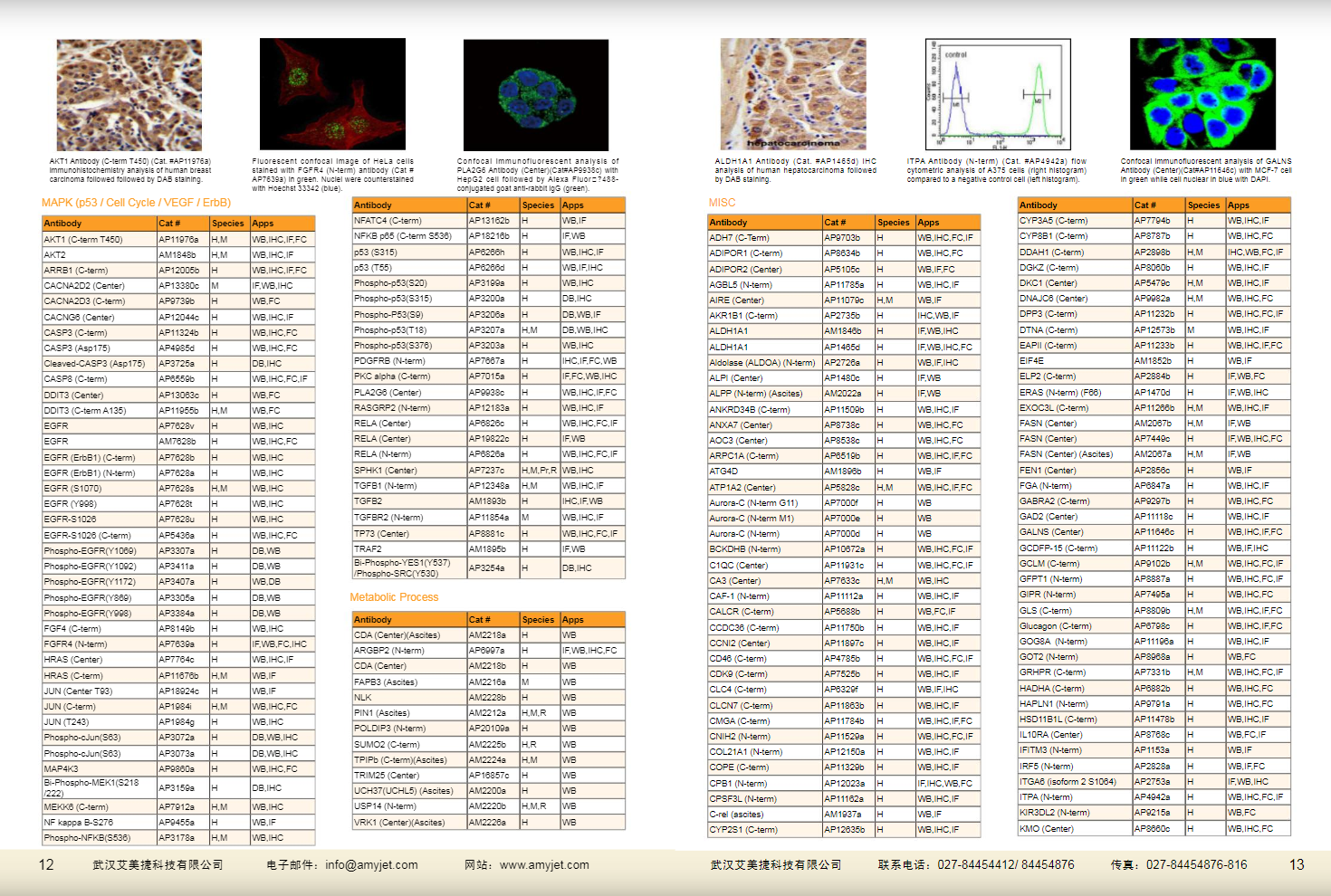Image resolution: width=1331 pixels, height=896 pixels.
Task: Click the PLA2G6 HepG2 confocal image
Action: click(x=535, y=95)
